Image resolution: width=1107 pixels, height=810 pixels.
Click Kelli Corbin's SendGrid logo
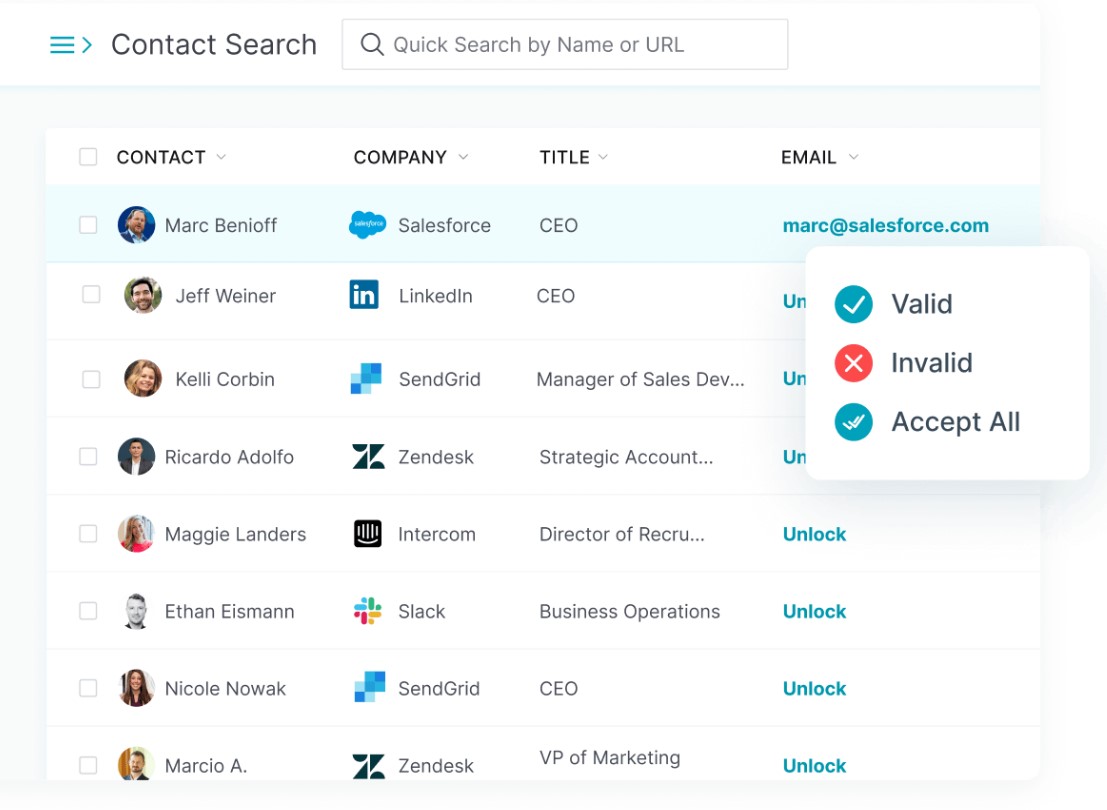[366, 379]
